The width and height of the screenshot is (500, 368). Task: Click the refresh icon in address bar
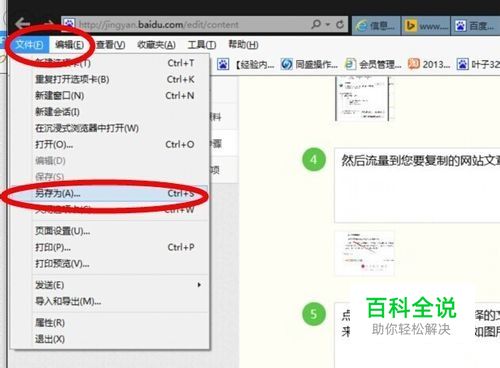(x=340, y=25)
